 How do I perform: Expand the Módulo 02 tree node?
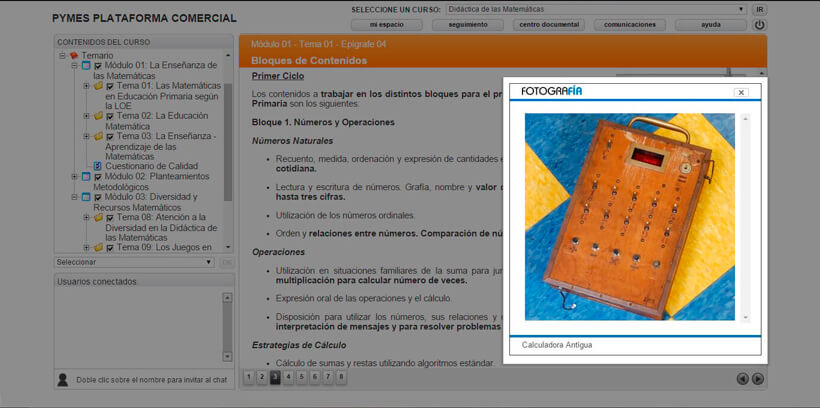[x=74, y=177]
